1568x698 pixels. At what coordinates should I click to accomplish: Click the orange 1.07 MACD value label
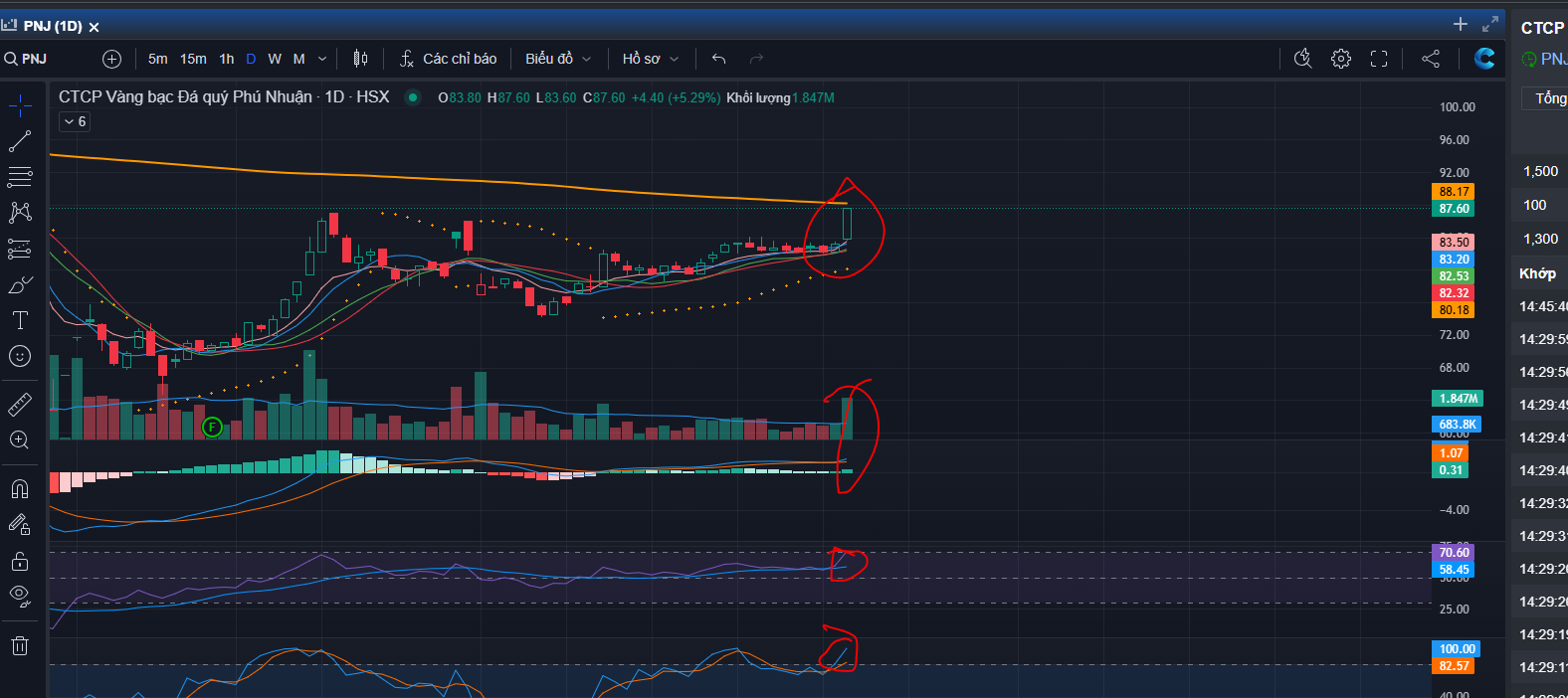coord(1451,453)
